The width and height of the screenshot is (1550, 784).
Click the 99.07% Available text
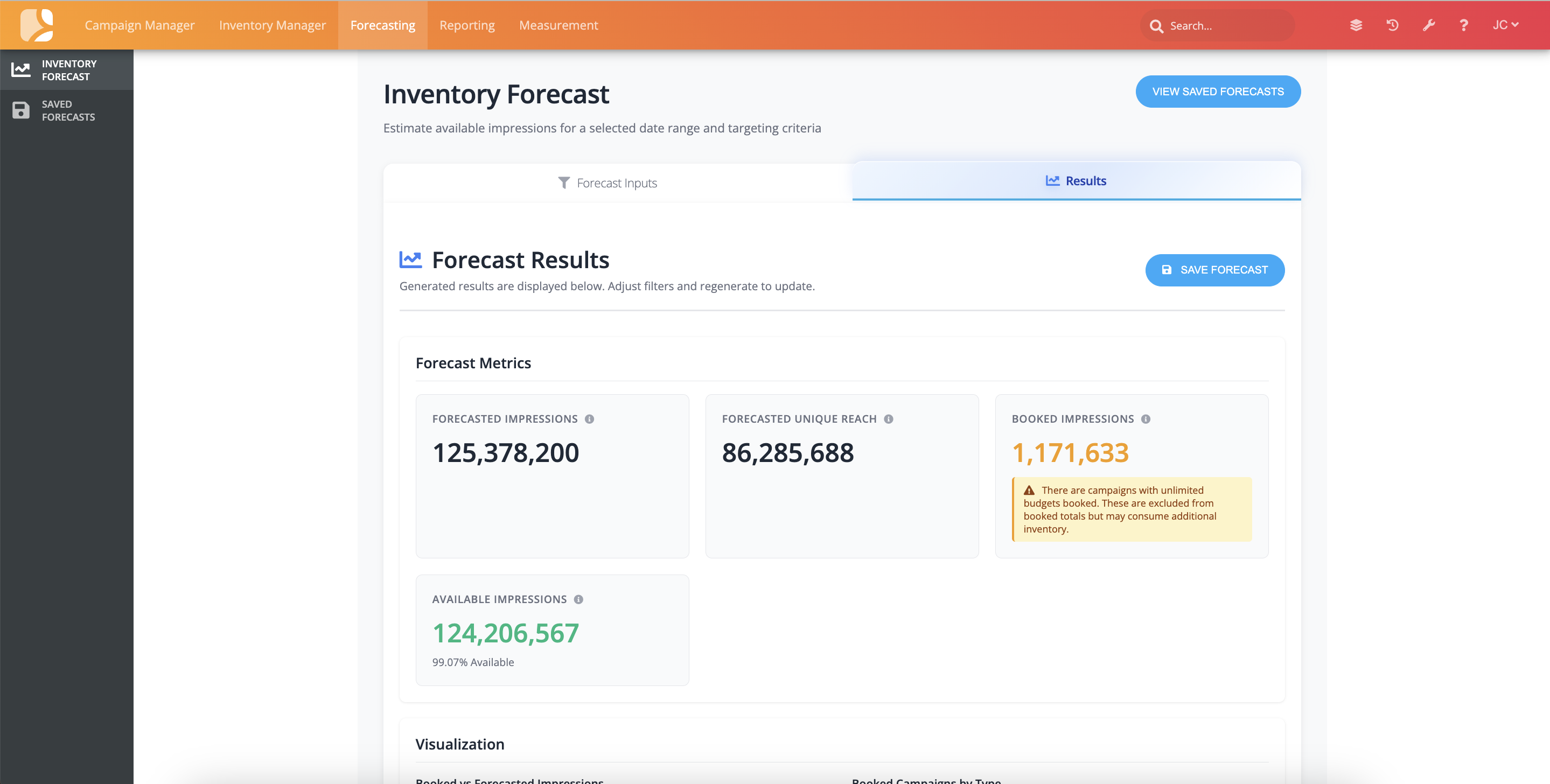[x=473, y=662]
